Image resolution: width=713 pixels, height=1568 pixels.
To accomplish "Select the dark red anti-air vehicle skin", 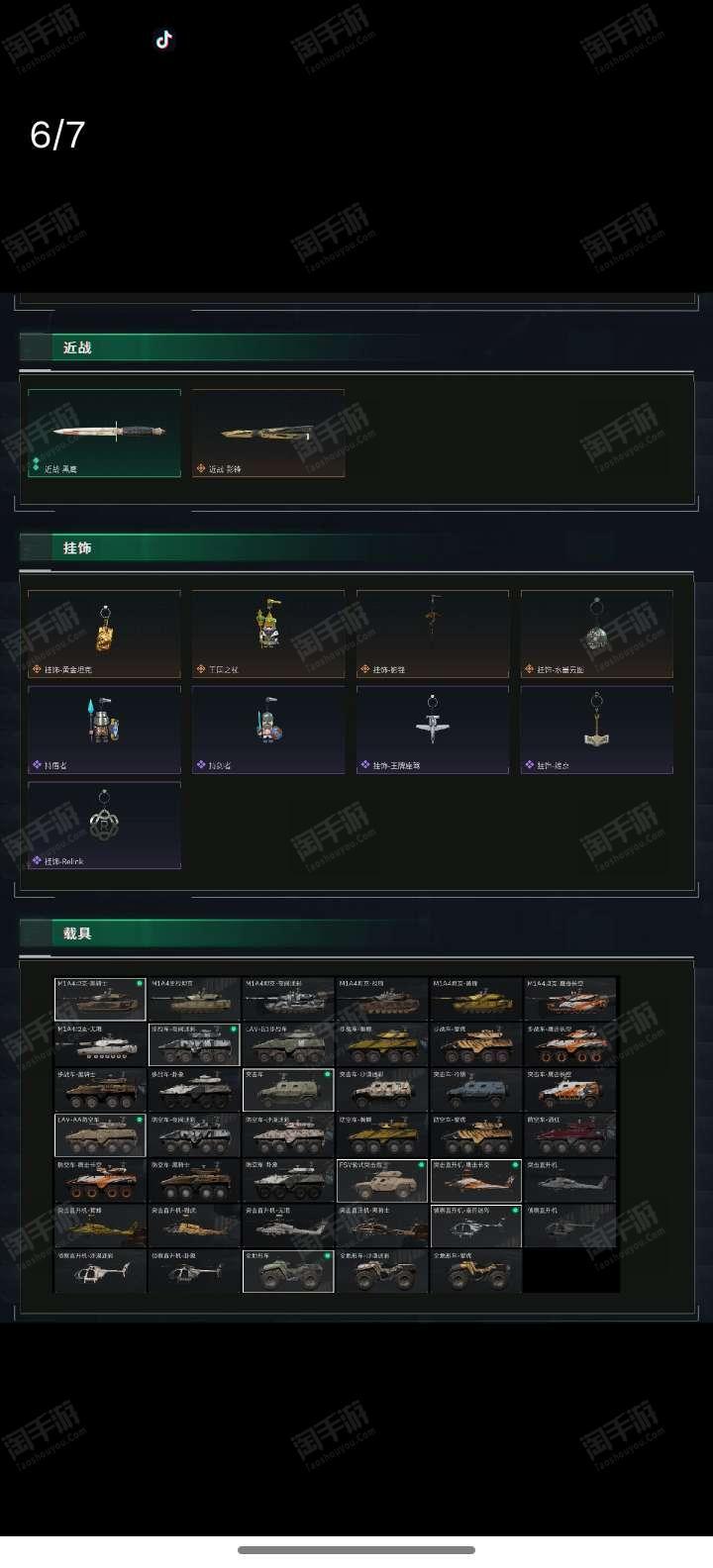I will tap(570, 1135).
